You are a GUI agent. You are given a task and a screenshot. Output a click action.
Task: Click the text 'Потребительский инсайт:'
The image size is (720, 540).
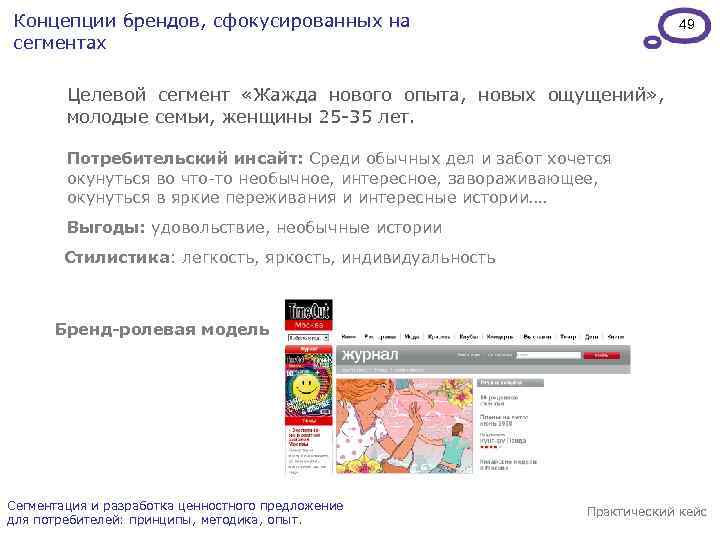(x=185, y=158)
